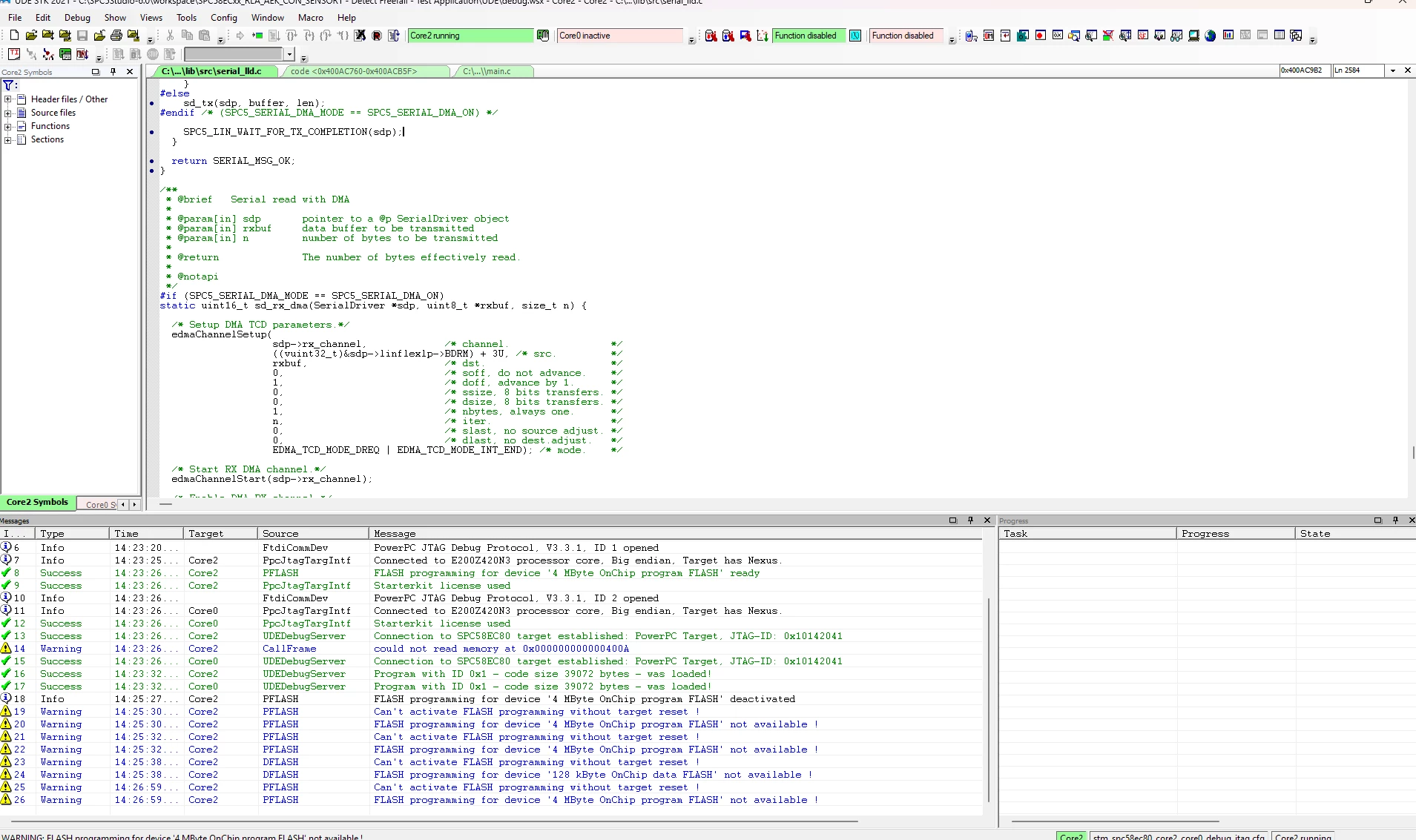Click the Progress column header
1416x840 pixels.
pos(1236,534)
